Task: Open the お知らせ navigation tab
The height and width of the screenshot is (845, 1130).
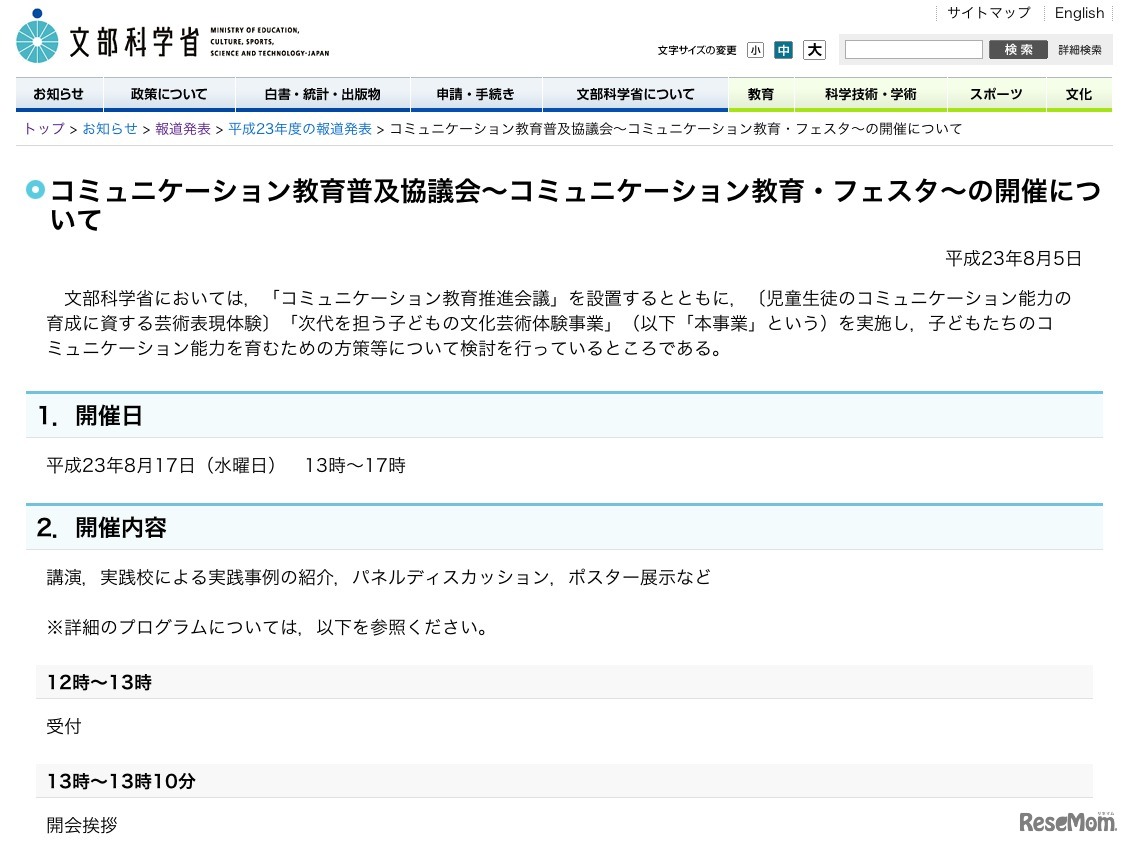Action: [58, 93]
